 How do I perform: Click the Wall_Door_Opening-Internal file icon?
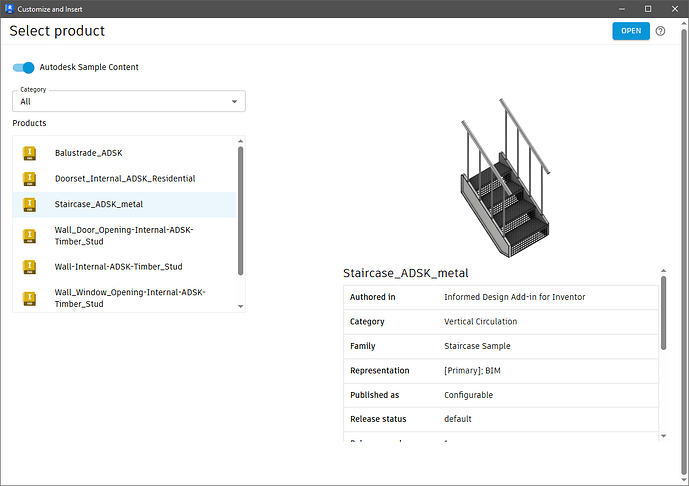coord(29,236)
